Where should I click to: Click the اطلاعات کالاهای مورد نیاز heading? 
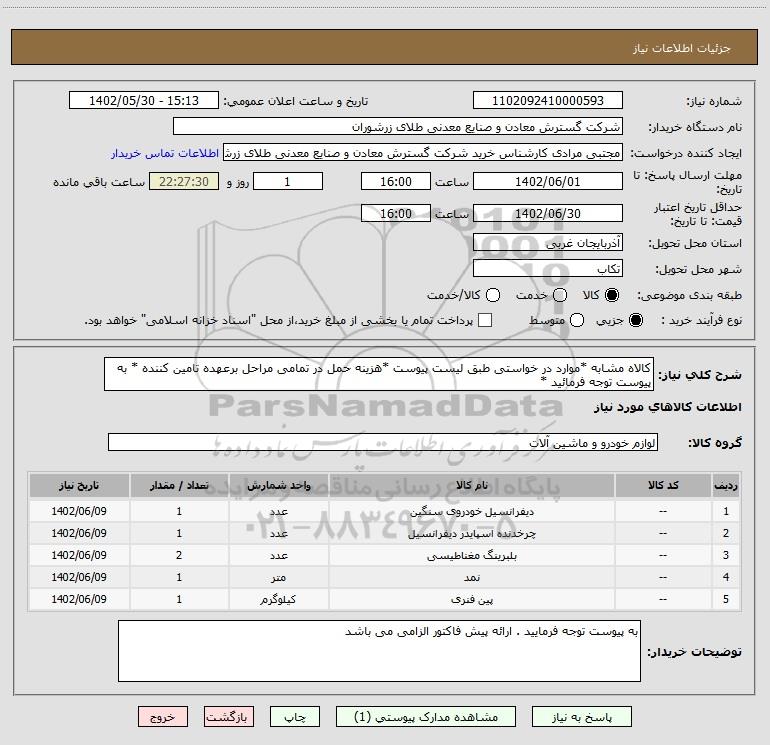click(667, 407)
